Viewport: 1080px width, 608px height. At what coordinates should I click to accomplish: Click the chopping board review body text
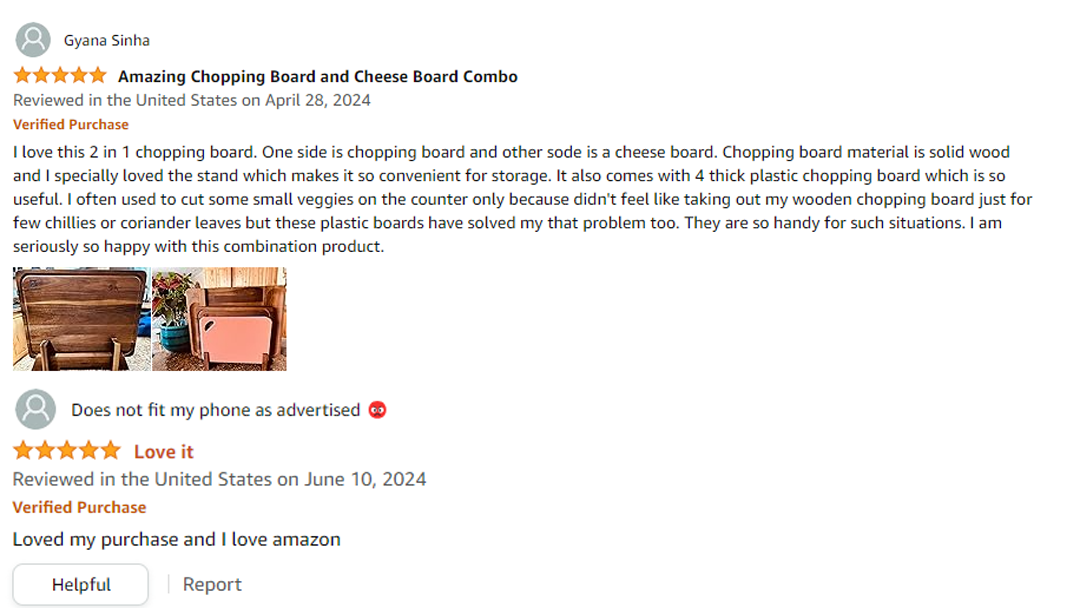tap(520, 199)
